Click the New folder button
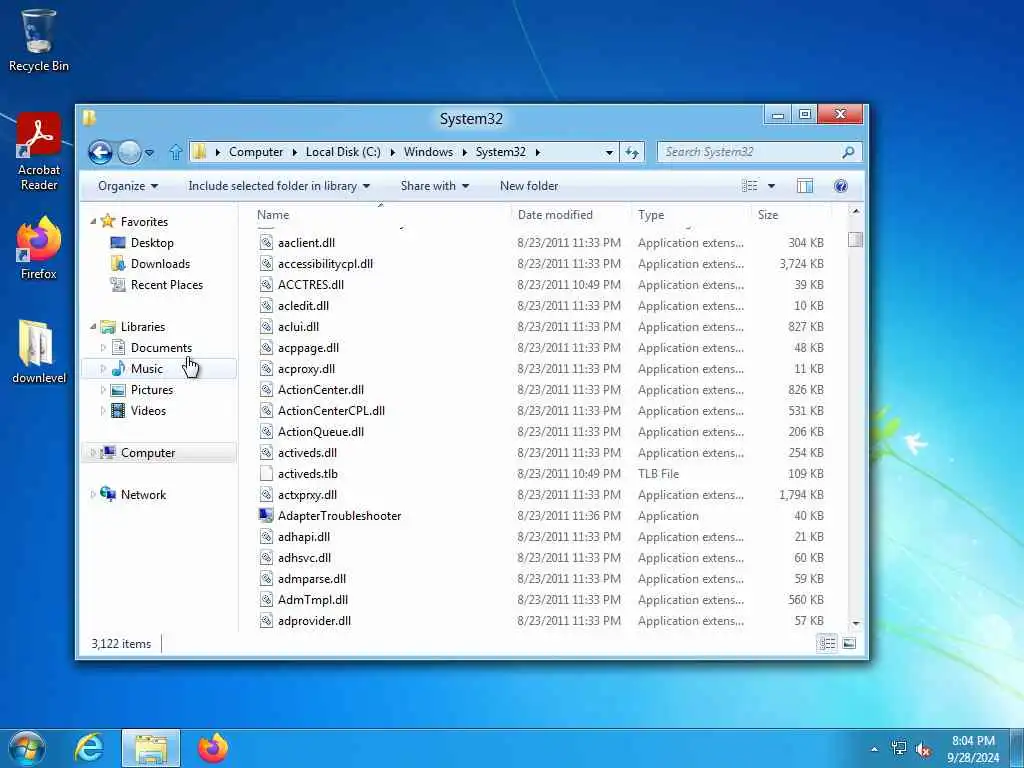 point(529,186)
